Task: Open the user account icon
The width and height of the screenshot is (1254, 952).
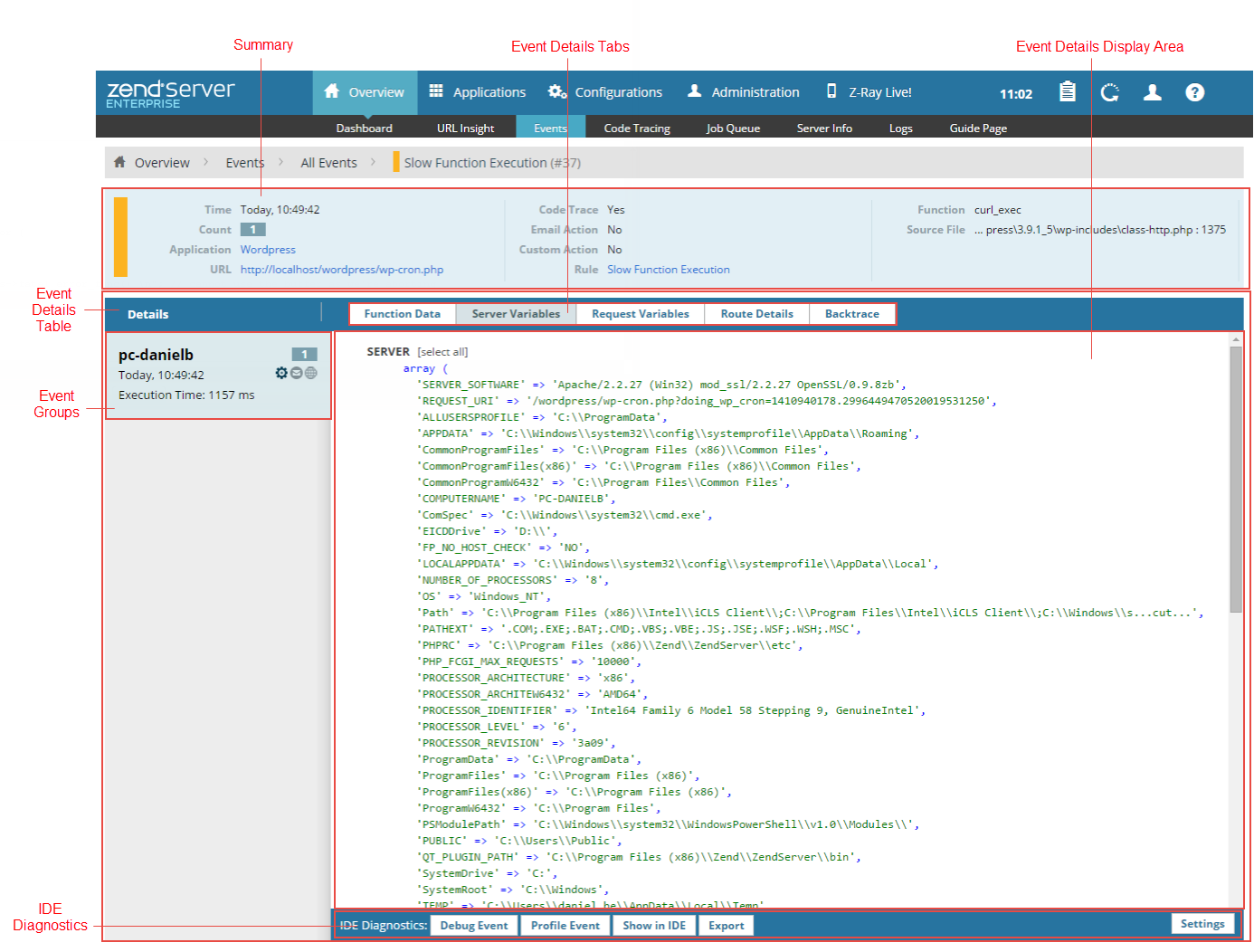Action: click(x=1153, y=92)
